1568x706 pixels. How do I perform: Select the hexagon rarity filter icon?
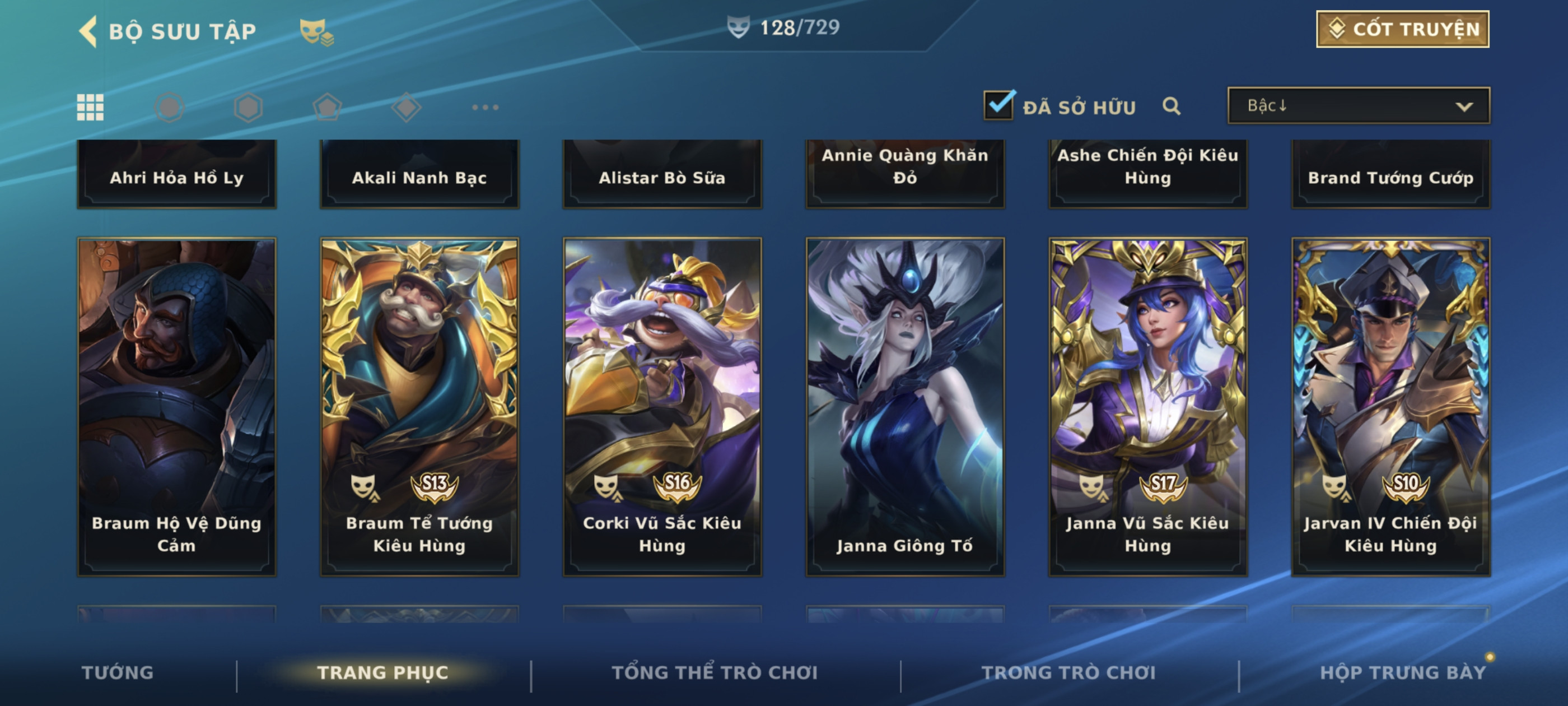pos(248,107)
